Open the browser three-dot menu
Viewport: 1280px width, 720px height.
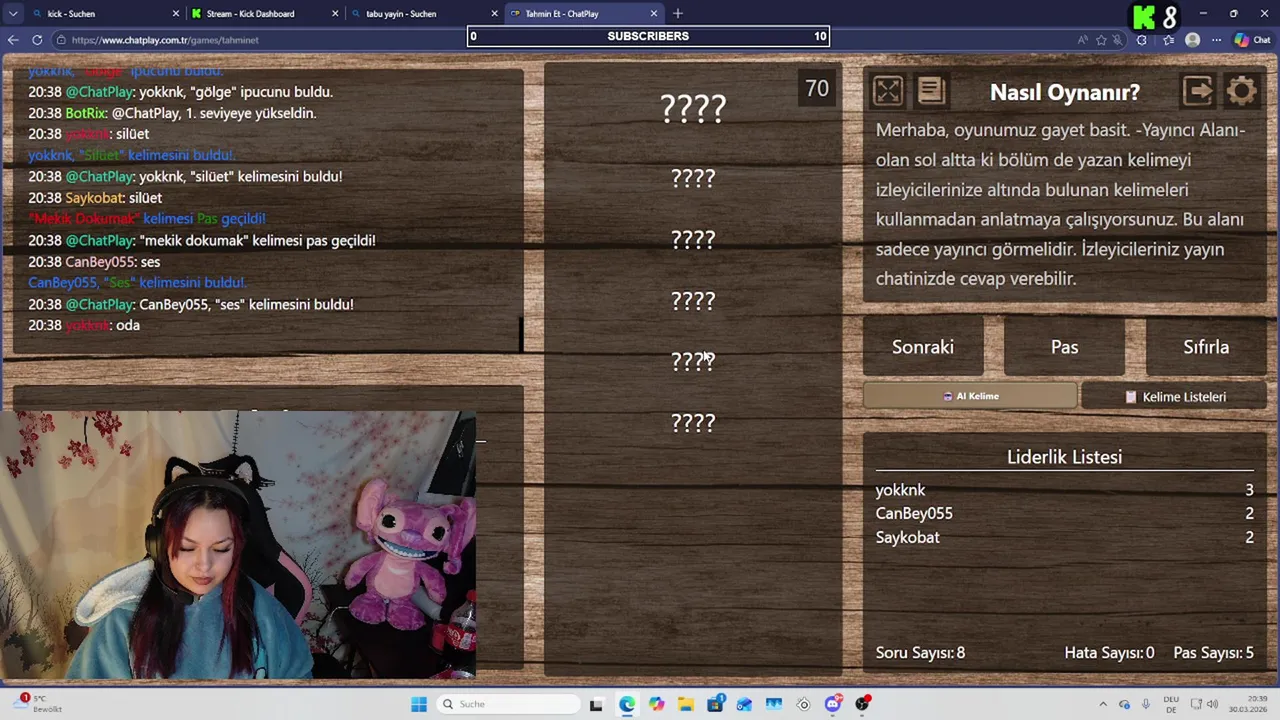(x=1216, y=40)
